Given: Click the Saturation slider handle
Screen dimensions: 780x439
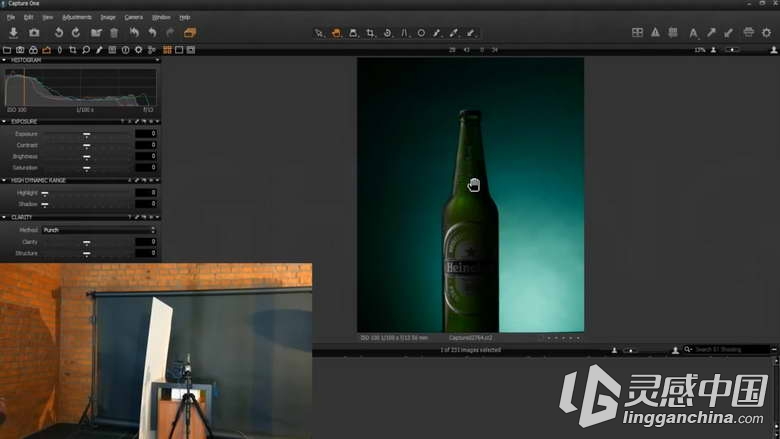Looking at the screenshot, I should [87, 169].
